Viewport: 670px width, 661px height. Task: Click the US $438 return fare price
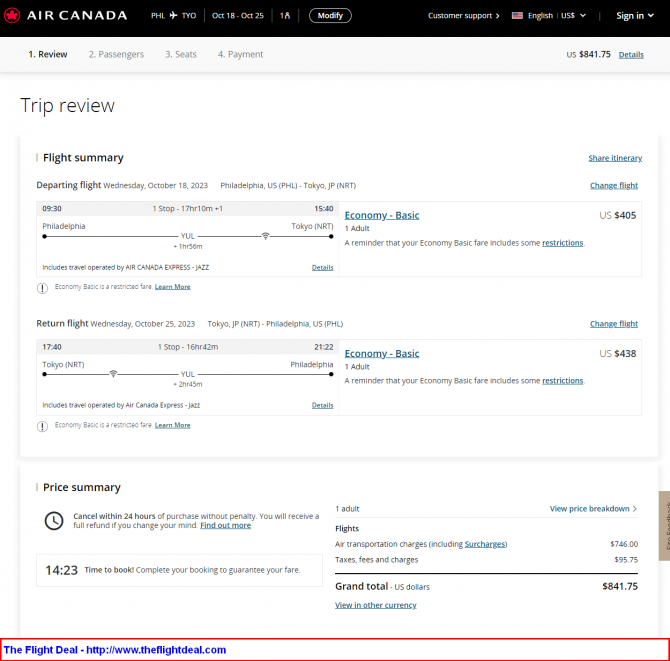pyautogui.click(x=617, y=354)
